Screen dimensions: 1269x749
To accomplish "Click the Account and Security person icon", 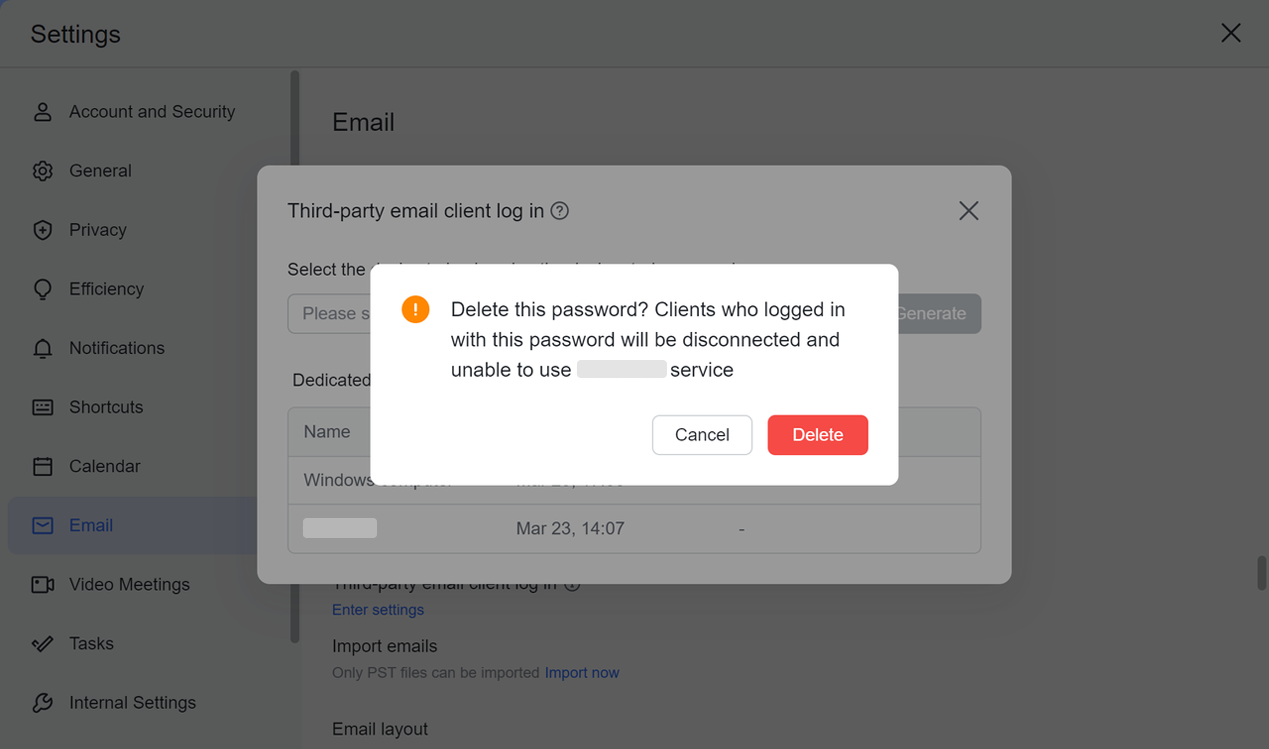I will pos(42,112).
